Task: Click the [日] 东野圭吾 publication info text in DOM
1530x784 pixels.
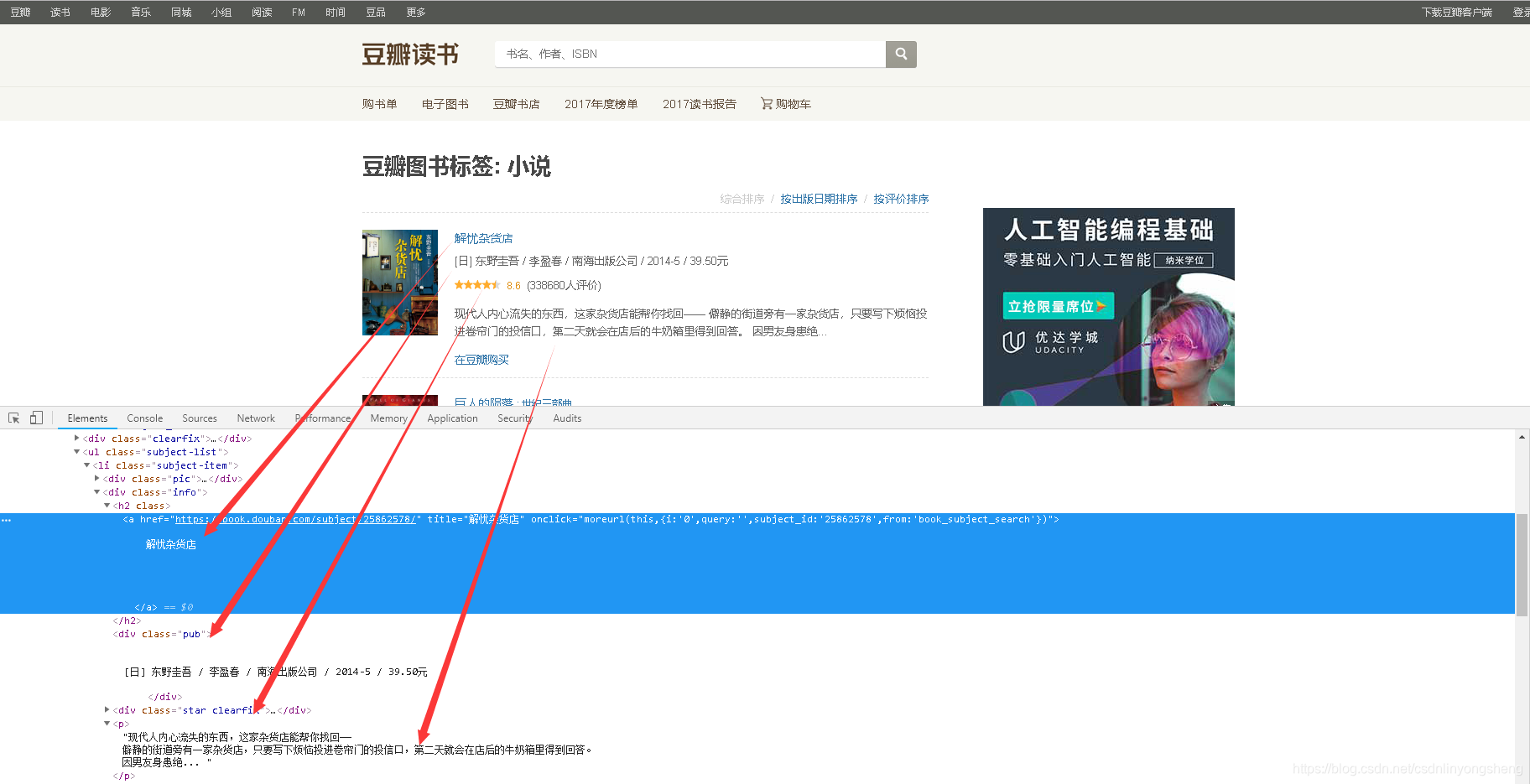Action: 276,672
